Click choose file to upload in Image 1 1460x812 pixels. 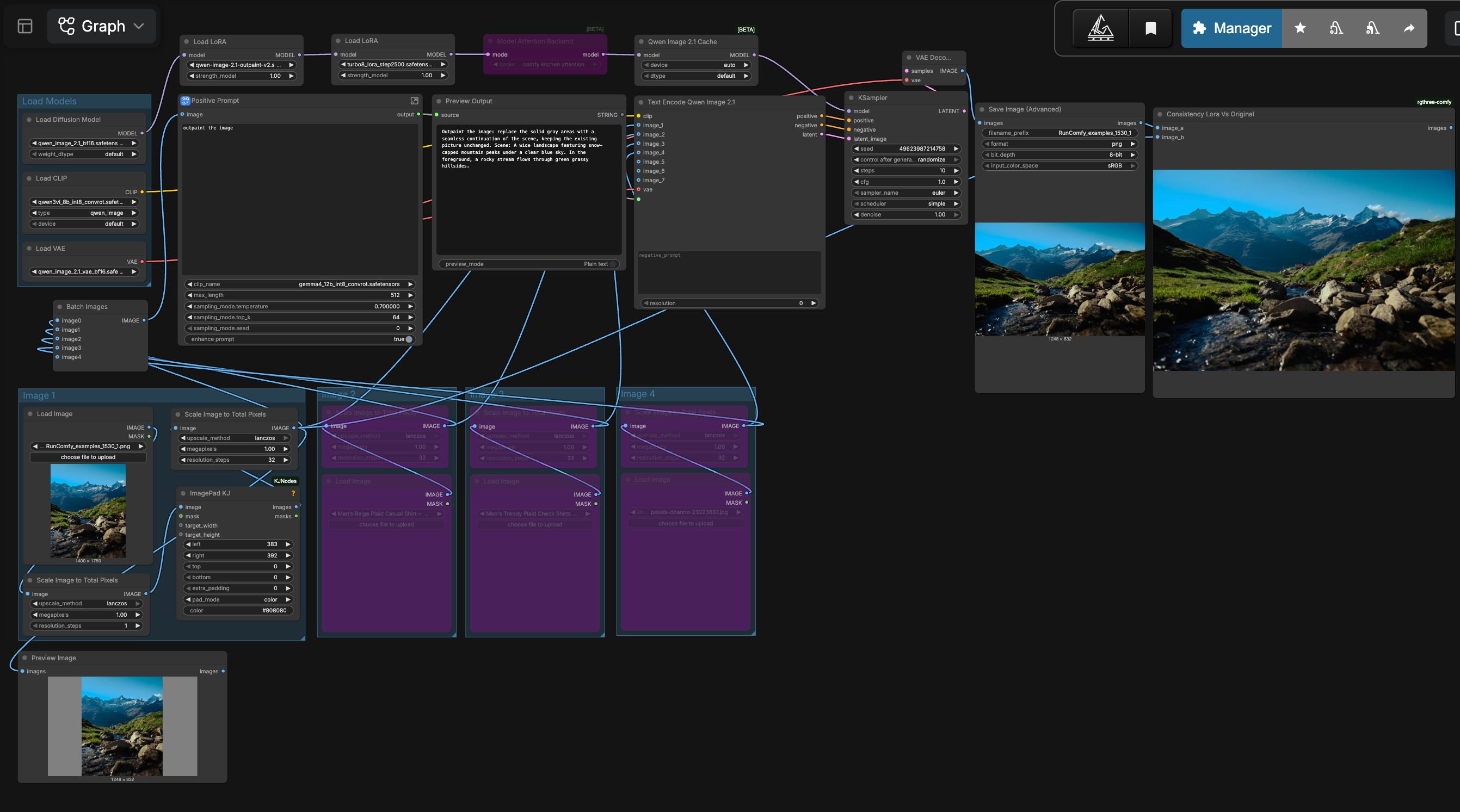[x=88, y=457]
